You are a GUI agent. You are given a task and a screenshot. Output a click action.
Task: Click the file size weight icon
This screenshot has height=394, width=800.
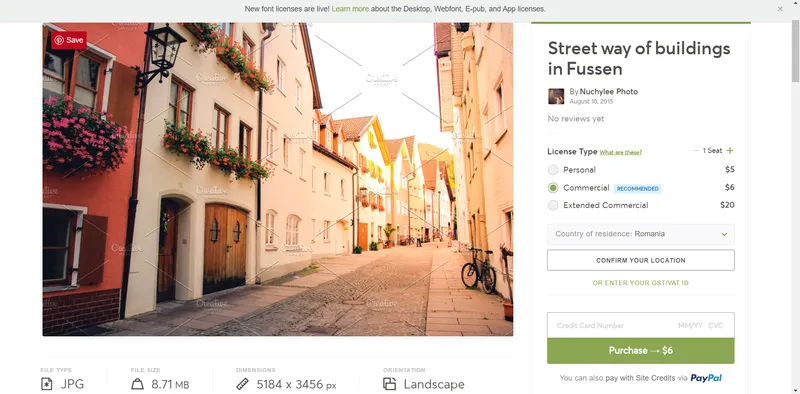click(x=137, y=384)
